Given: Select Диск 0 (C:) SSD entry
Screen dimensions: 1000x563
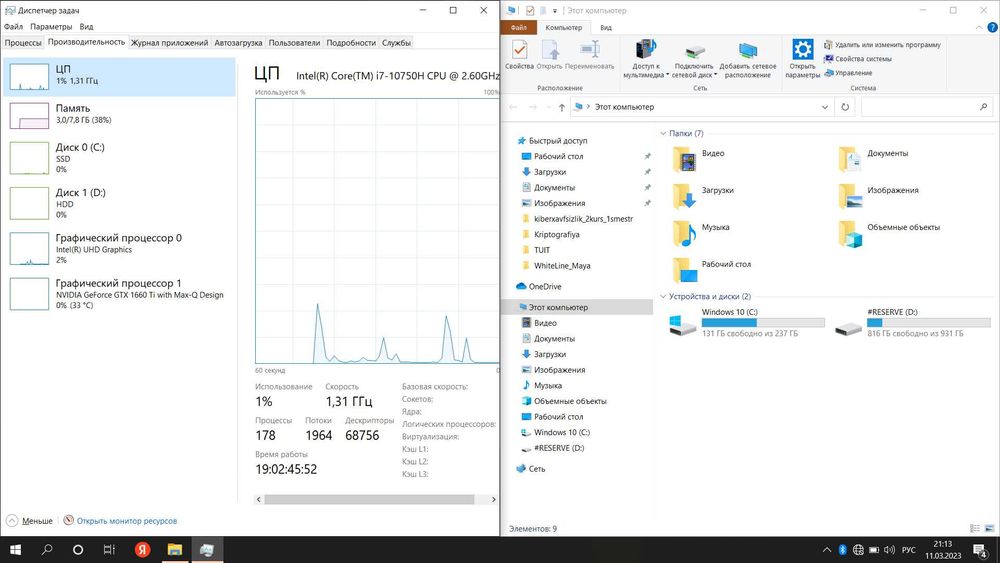Looking at the screenshot, I should (x=119, y=157).
